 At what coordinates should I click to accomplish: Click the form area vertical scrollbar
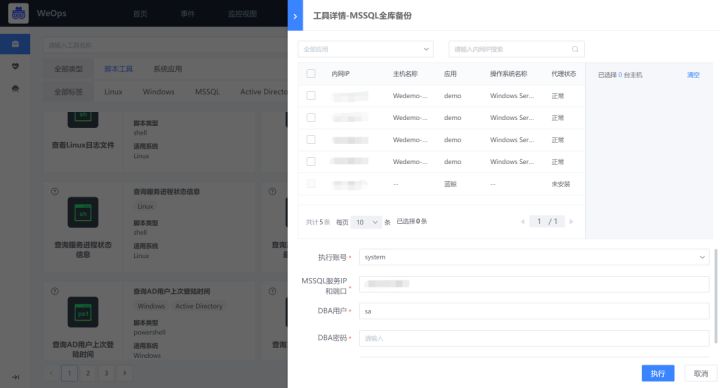(715, 296)
